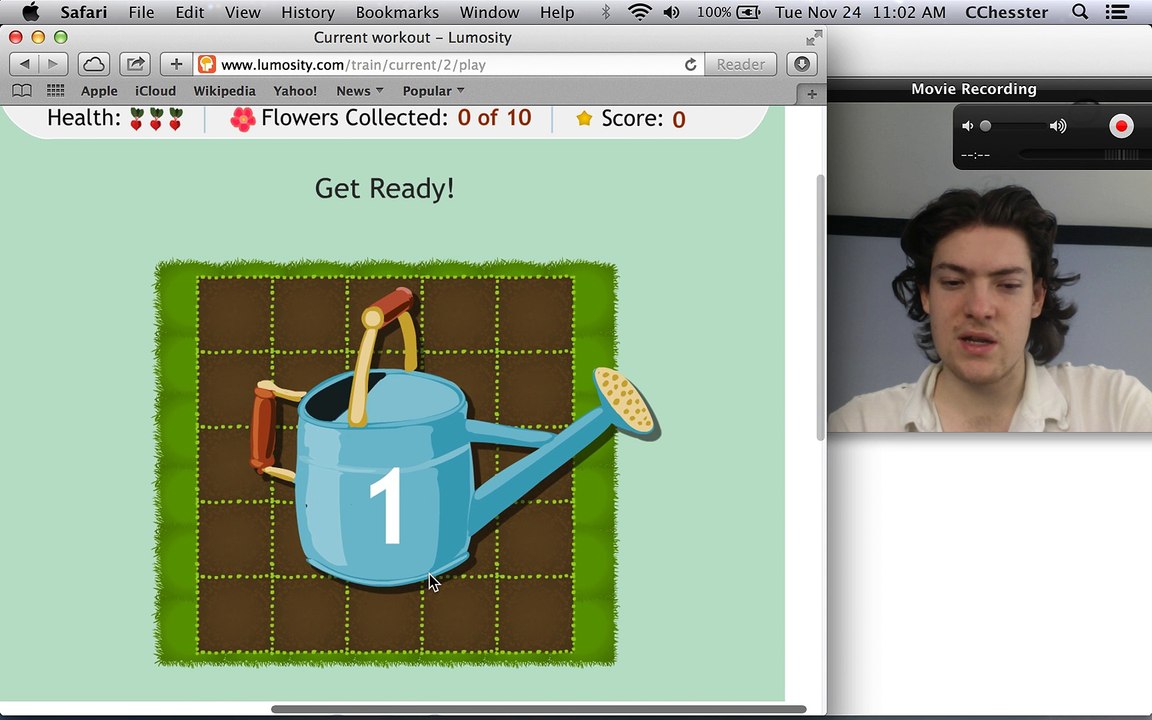Screen dimensions: 1152x720
Task: Go forward with Safari's forward arrow
Action: click(x=53, y=64)
